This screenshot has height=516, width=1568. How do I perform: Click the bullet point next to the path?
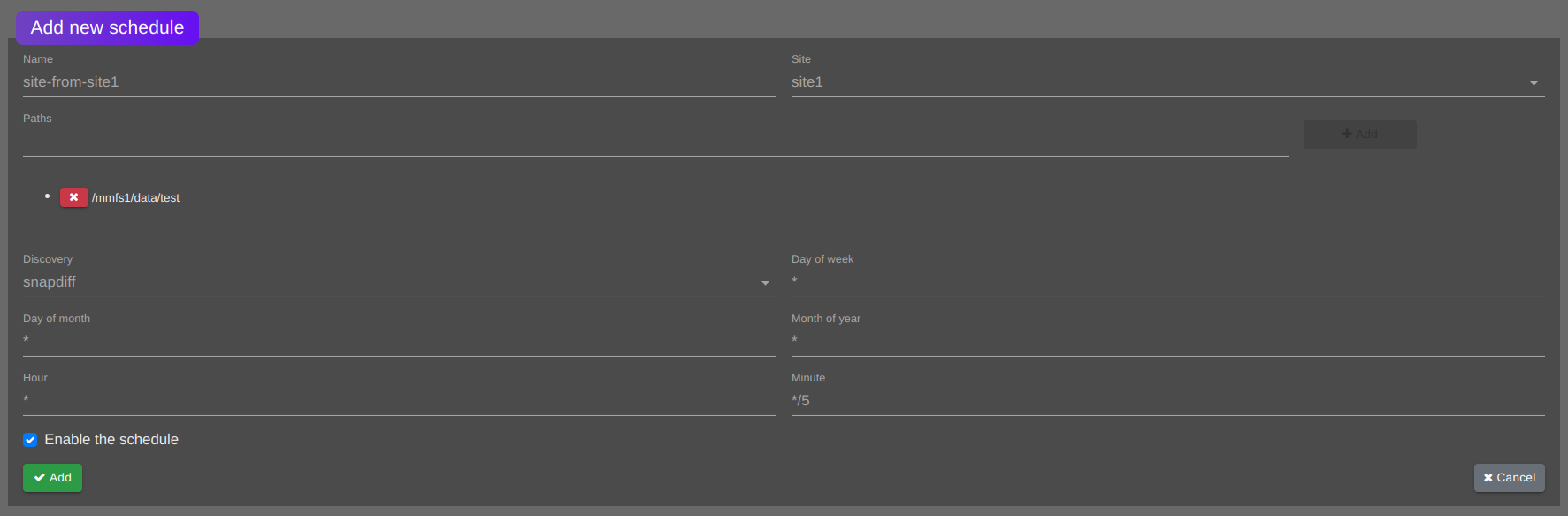(x=48, y=196)
